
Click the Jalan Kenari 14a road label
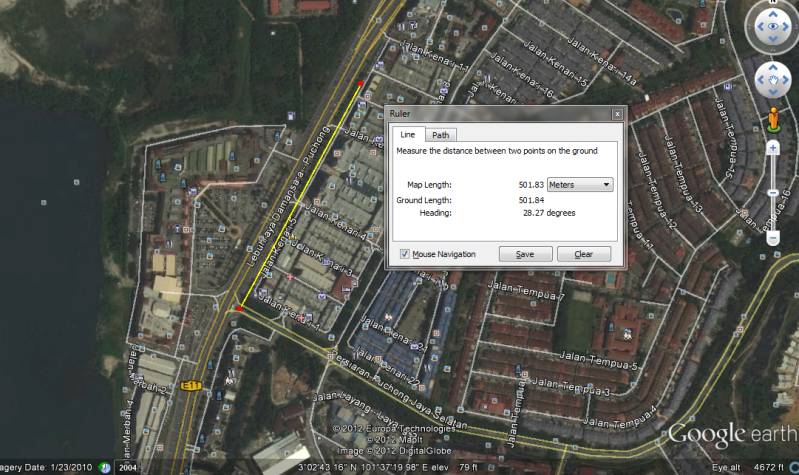coord(602,61)
